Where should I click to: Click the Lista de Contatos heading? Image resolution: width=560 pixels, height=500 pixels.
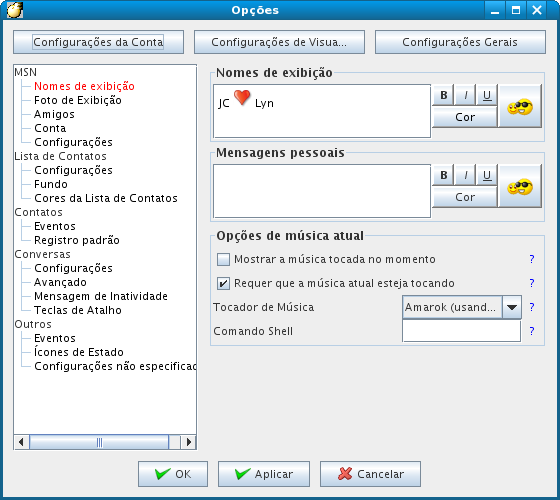tap(60, 156)
